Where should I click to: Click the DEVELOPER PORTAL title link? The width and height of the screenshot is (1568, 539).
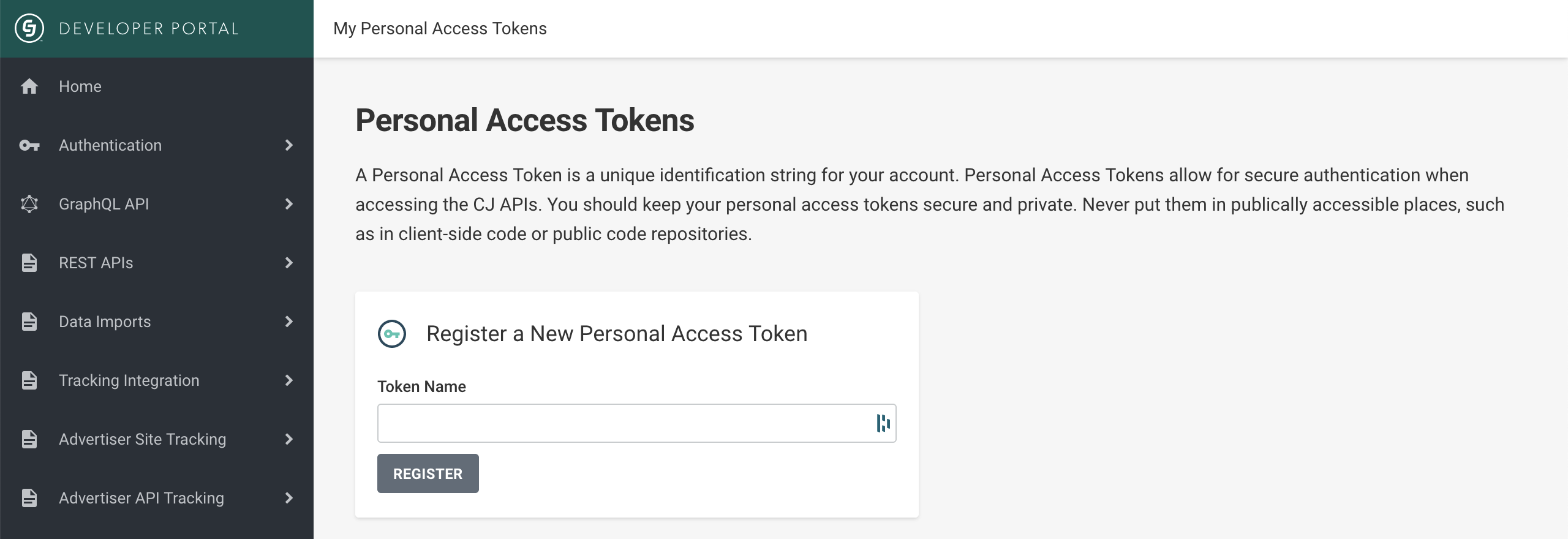pyautogui.click(x=149, y=29)
